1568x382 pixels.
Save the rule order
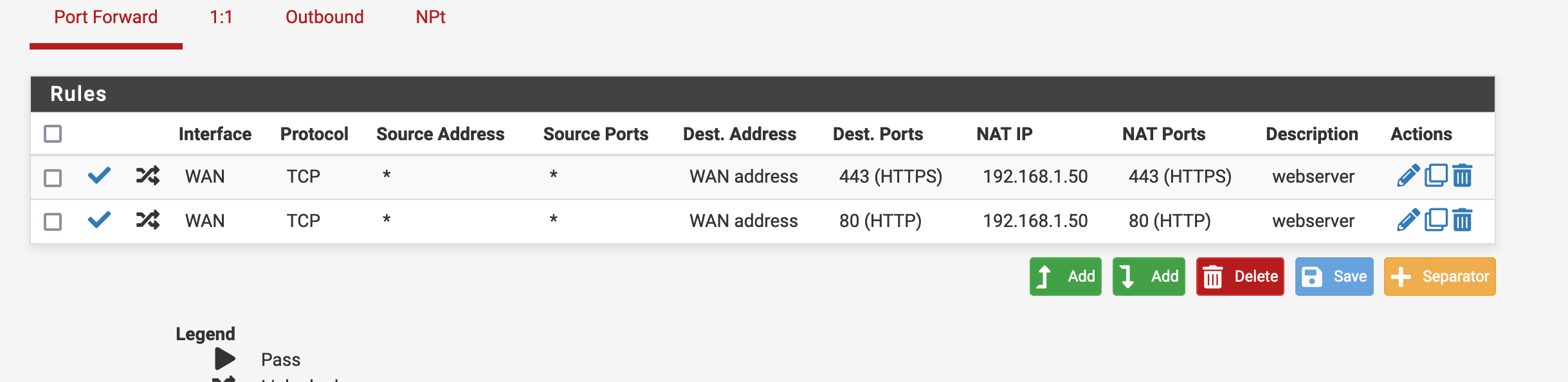[1335, 277]
